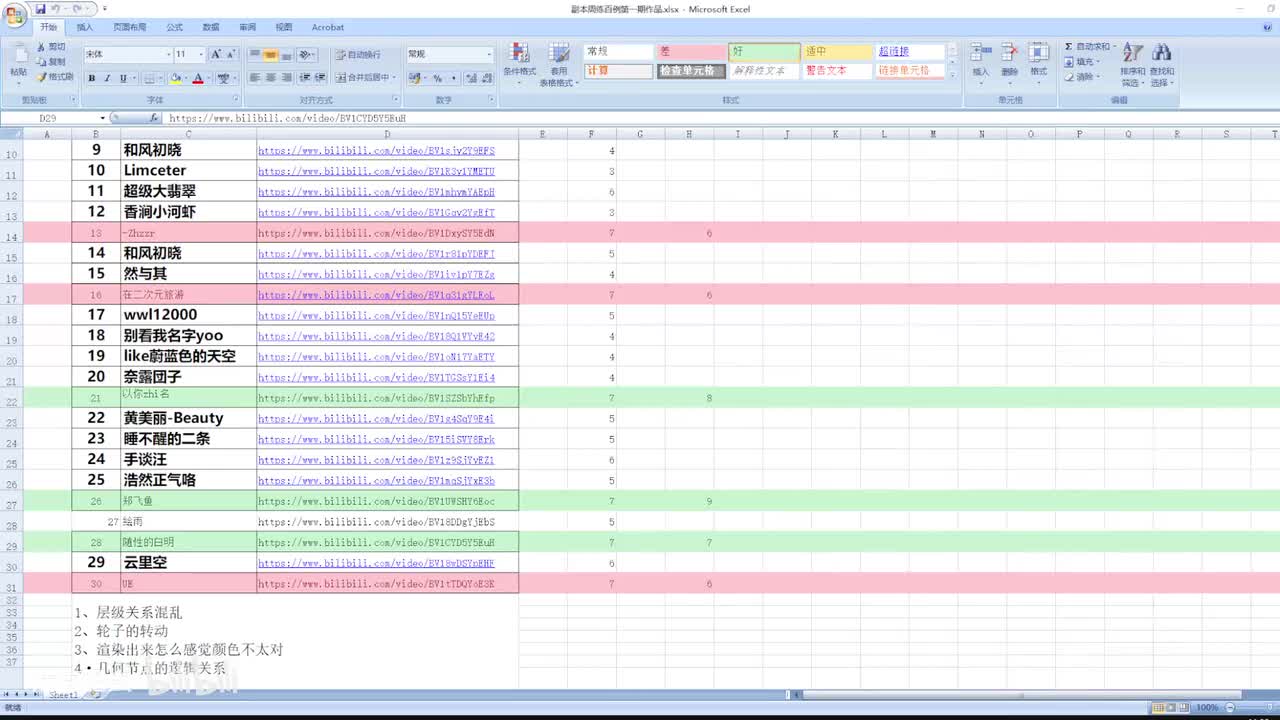Select column D header
The height and width of the screenshot is (720, 1280).
387,134
